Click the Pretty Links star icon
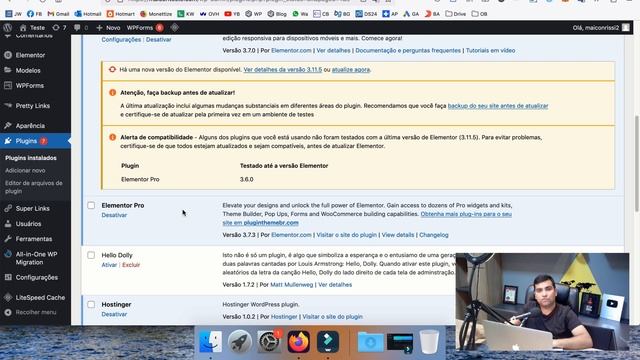 [8, 105]
